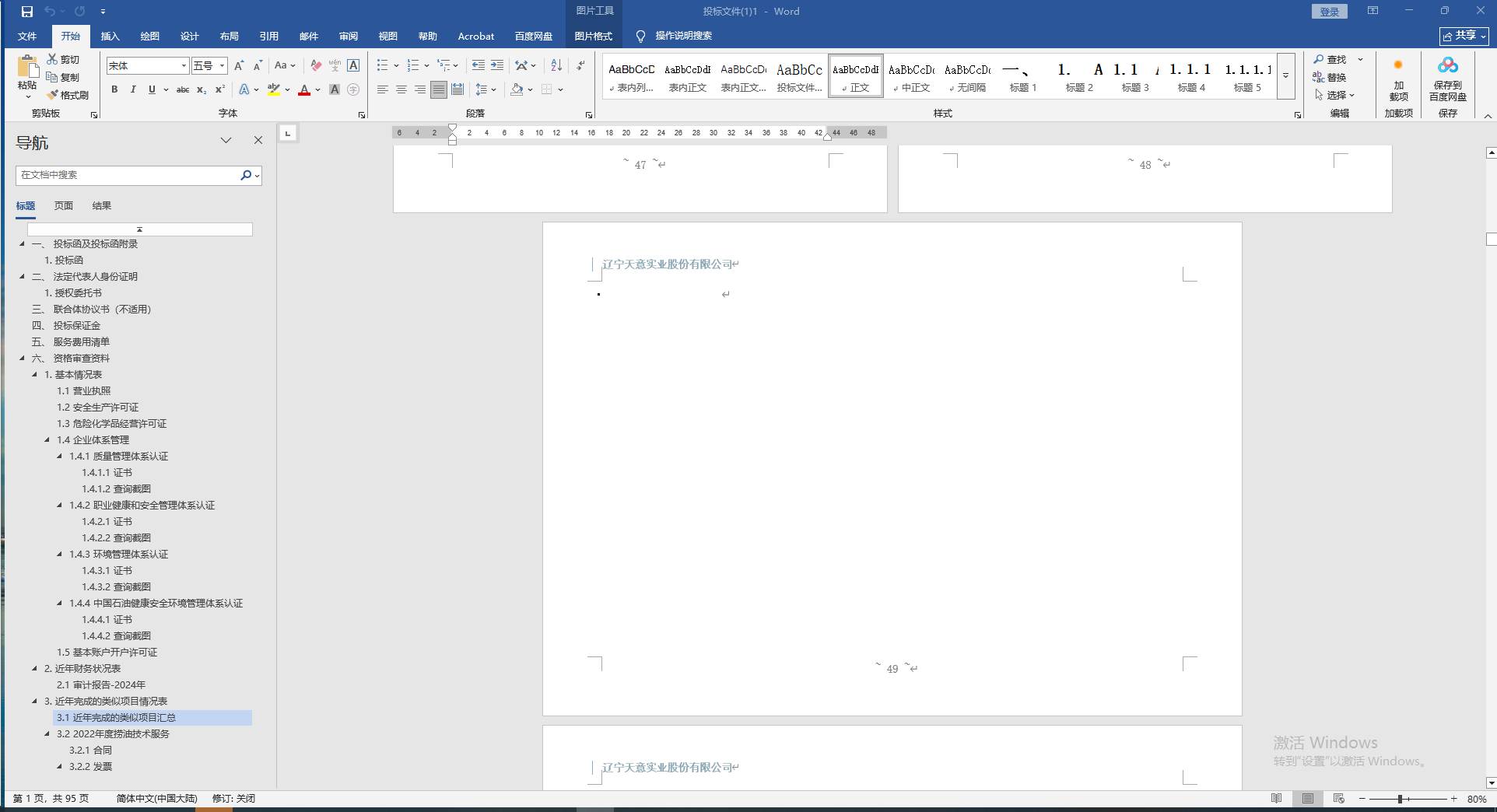Open the bullet list style dropdown arrow
Screen dimensions: 1497x812
(x=396, y=65)
